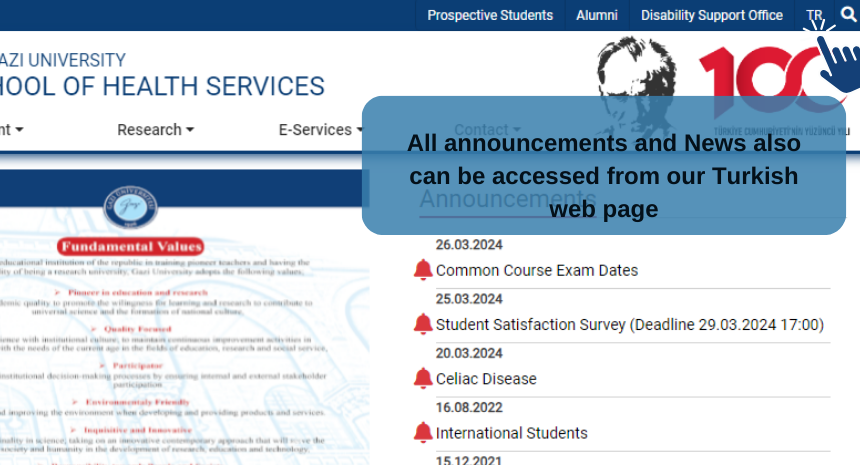Click the Announcements heading
This screenshot has height=465, width=860.
tap(508, 199)
